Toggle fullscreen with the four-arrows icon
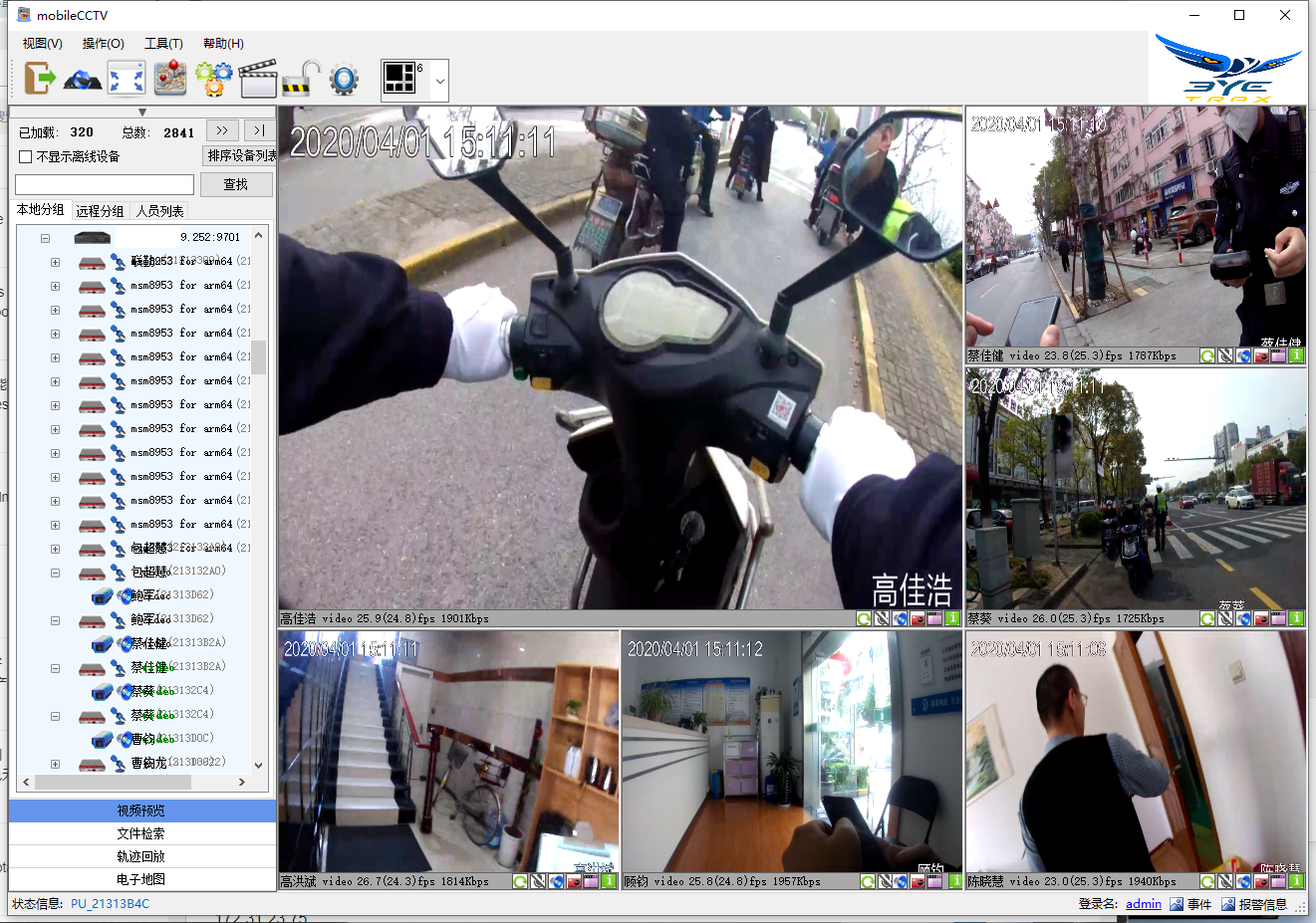The image size is (1316, 923). (127, 79)
